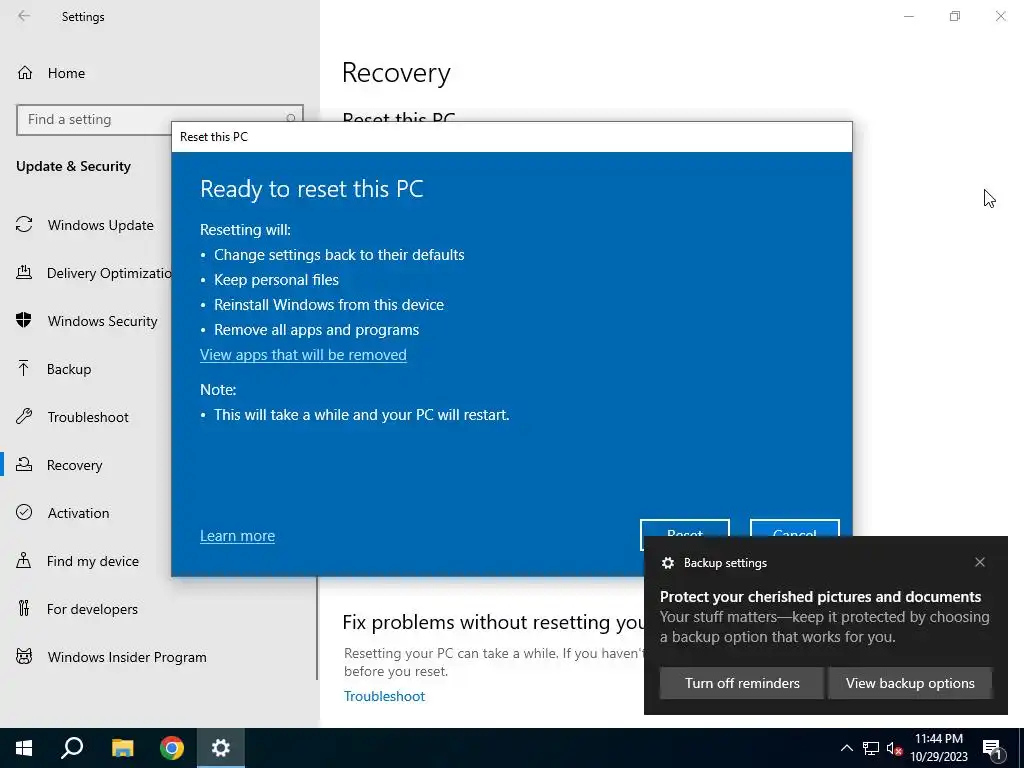Screen dimensions: 1024x768
Task: Click the Troubleshoot link on Recovery page
Action: tap(384, 696)
